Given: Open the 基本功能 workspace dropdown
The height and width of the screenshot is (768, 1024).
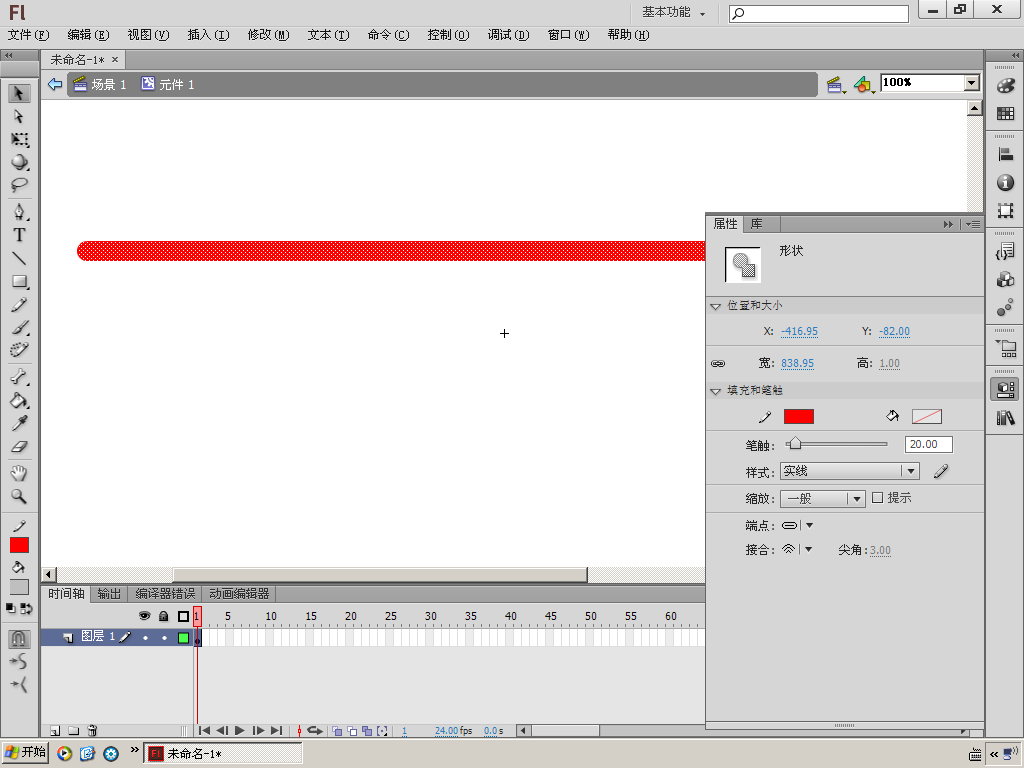Looking at the screenshot, I should [x=673, y=12].
